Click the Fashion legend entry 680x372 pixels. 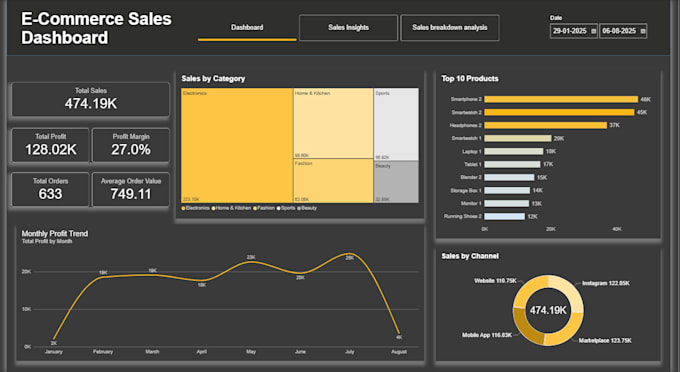(264, 208)
